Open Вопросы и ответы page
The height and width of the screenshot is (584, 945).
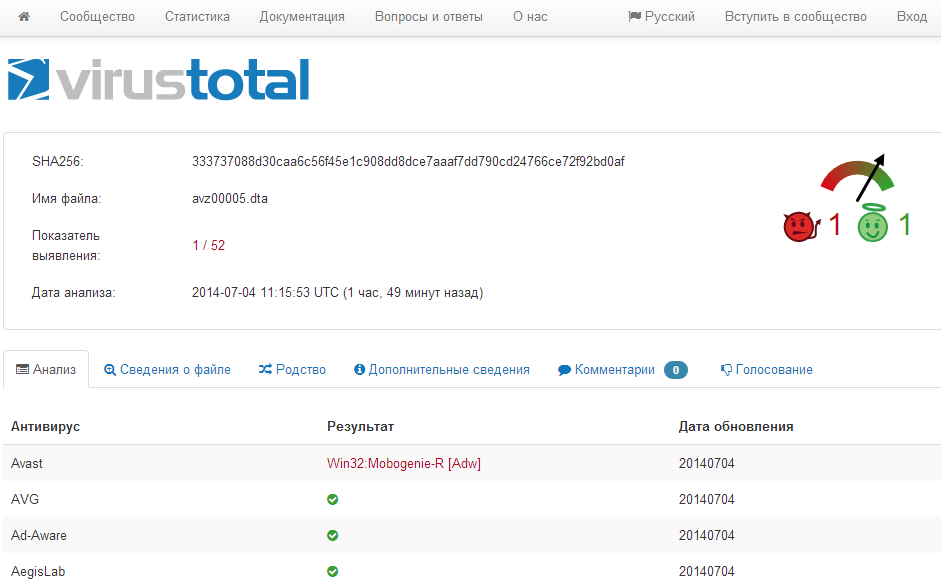point(429,17)
